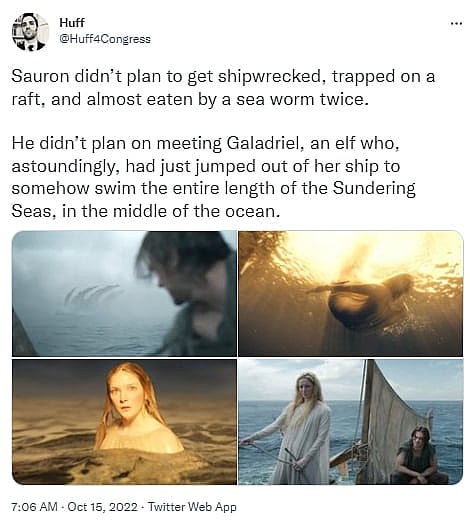Open the @Huff4Congress handle link
This screenshot has height=527, width=470.
tap(105, 39)
